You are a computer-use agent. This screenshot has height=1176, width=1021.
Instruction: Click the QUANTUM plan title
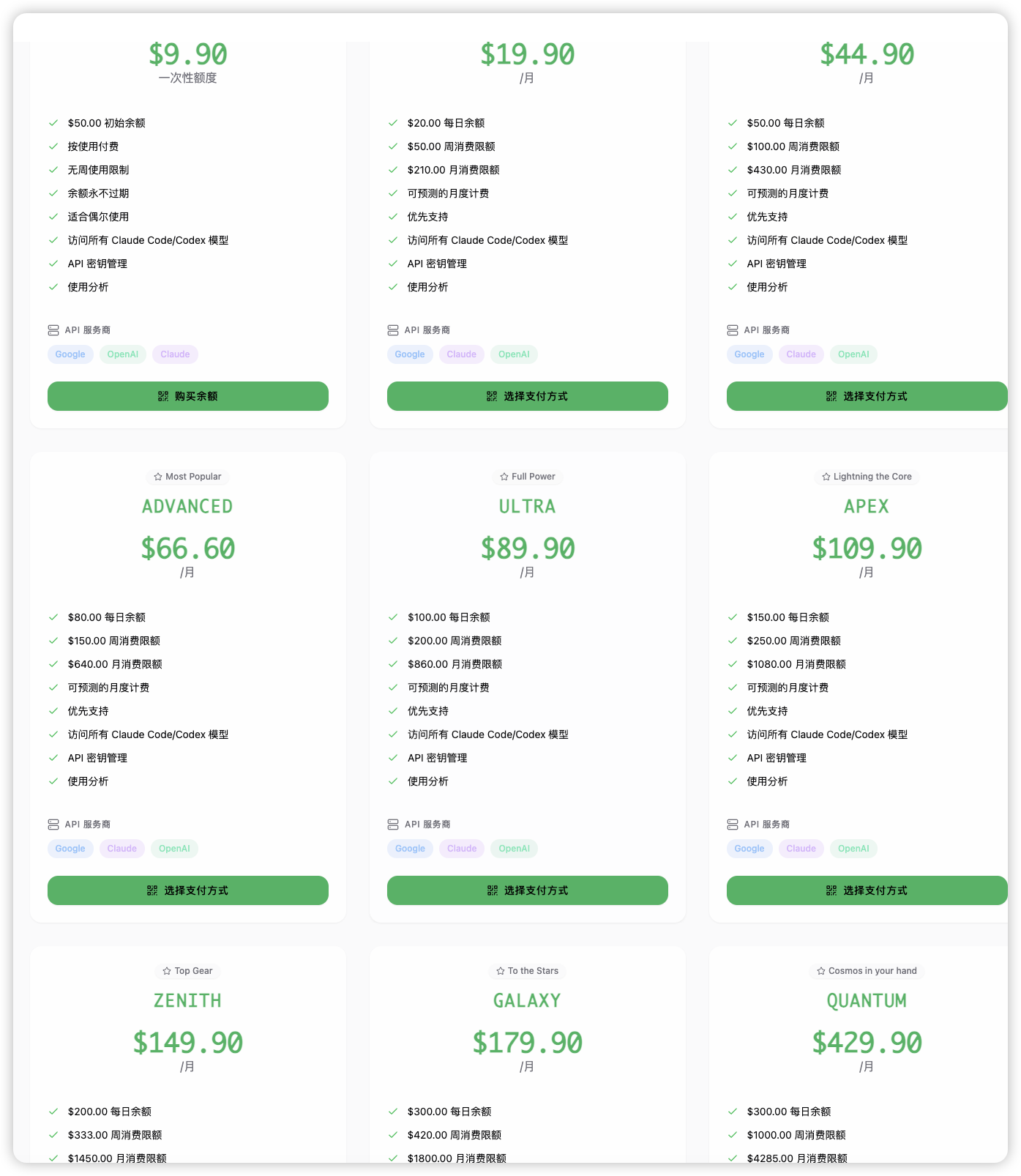pyautogui.click(x=867, y=1001)
